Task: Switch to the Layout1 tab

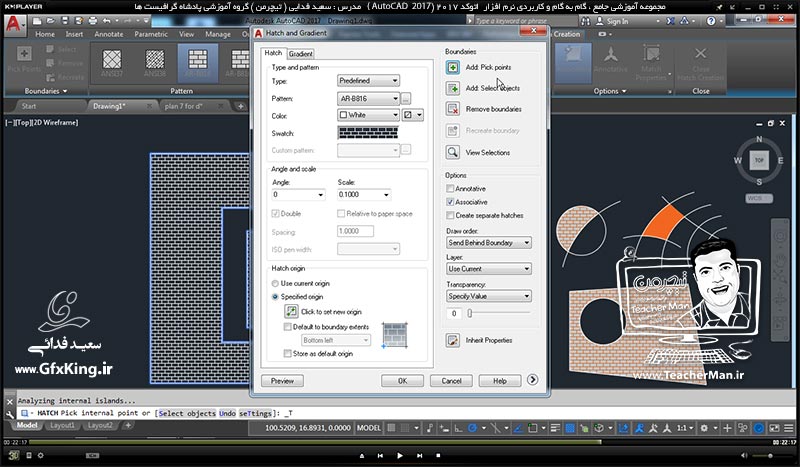Action: pyautogui.click(x=62, y=425)
